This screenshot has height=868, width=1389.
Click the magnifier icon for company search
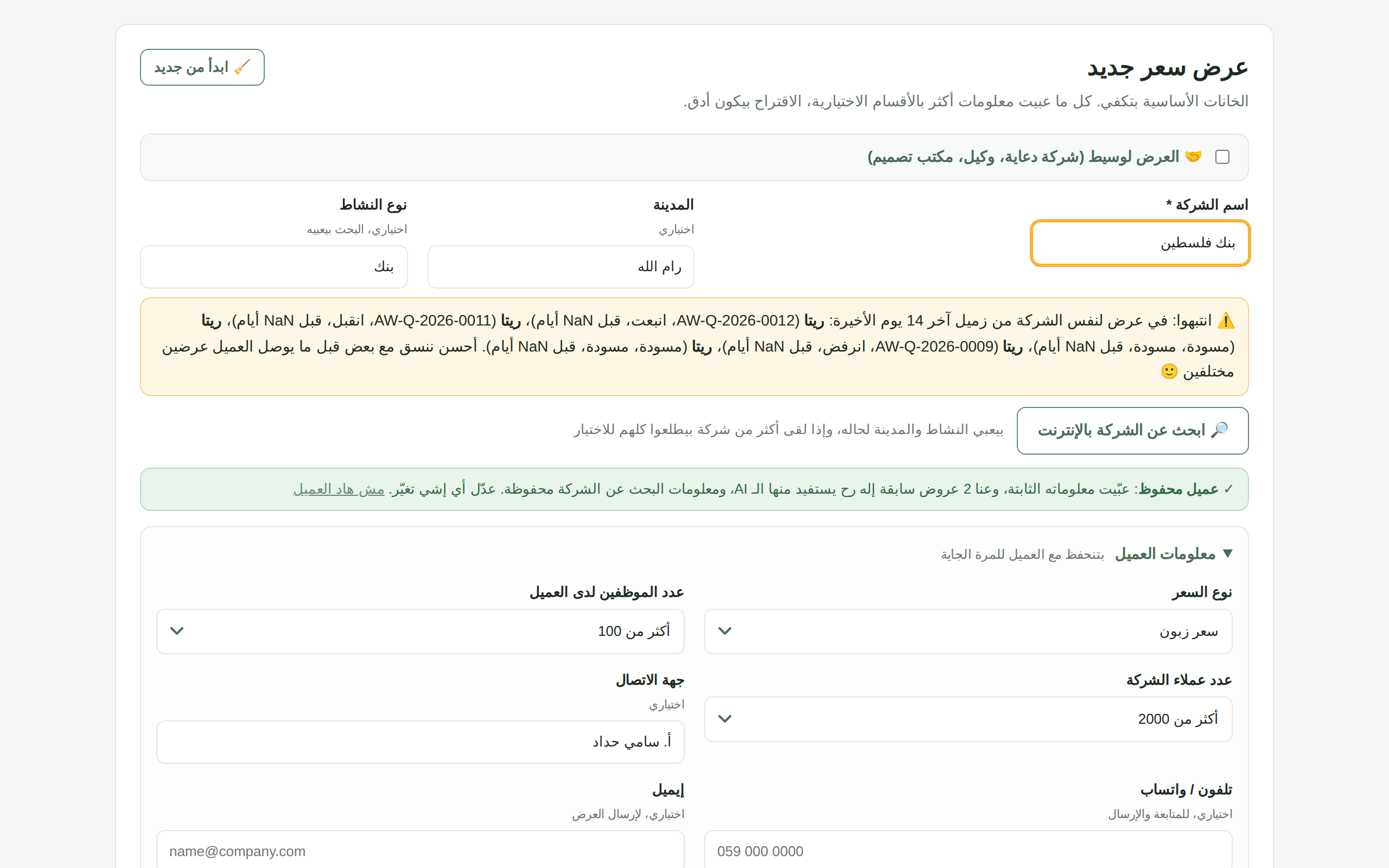coord(1219,430)
